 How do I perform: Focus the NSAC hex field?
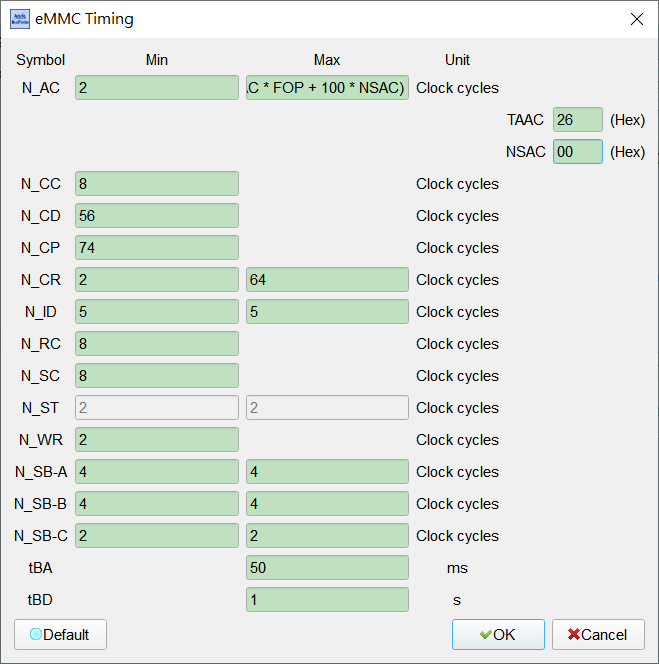tap(578, 152)
